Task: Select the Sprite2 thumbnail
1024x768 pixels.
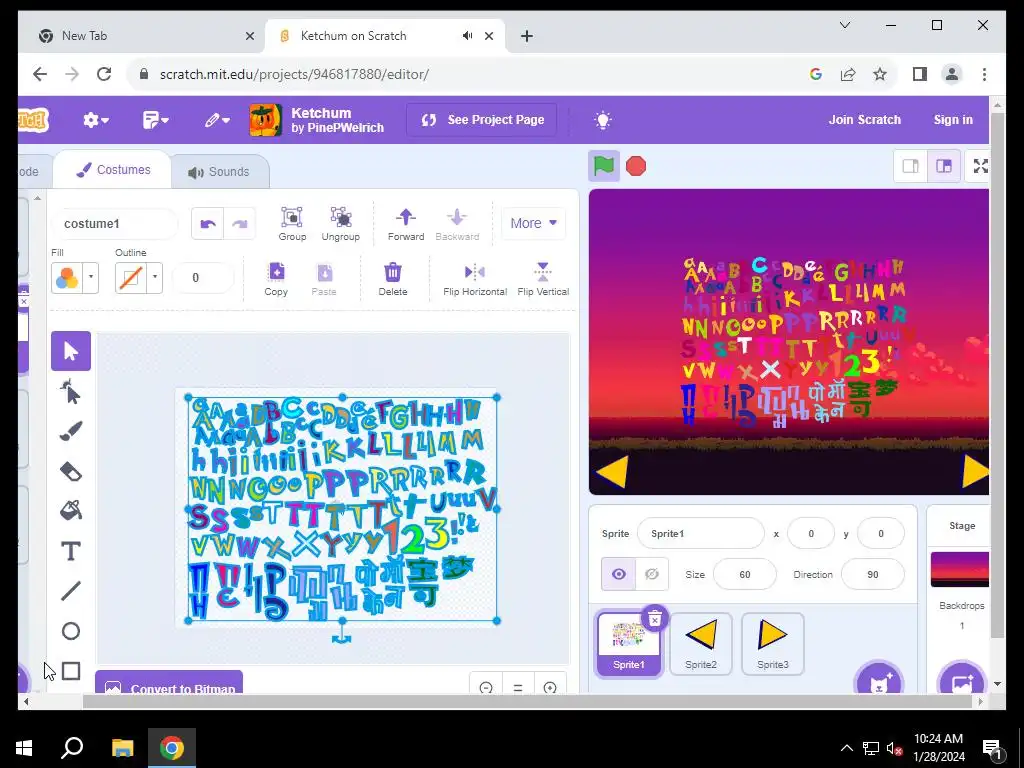Action: coord(701,643)
